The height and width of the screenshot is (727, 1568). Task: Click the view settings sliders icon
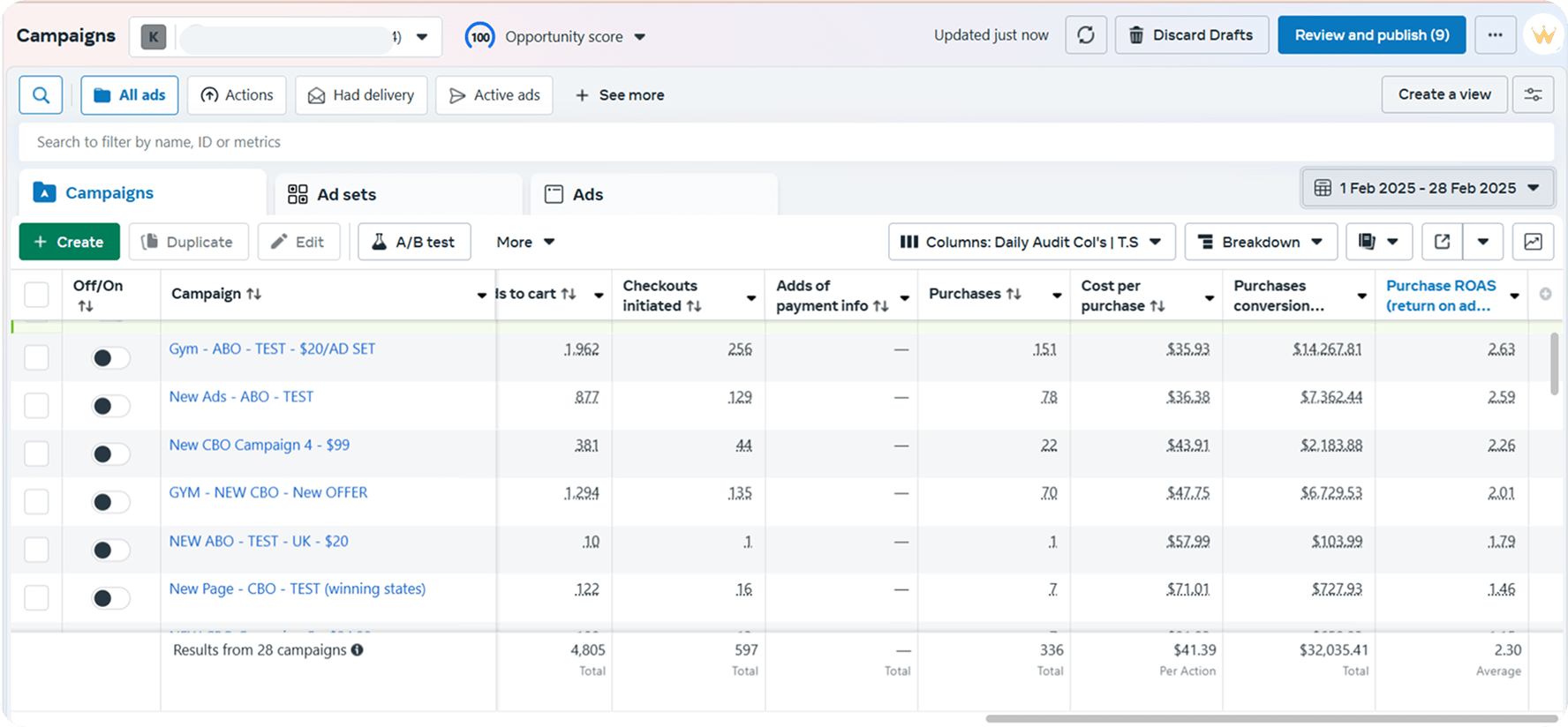pyautogui.click(x=1533, y=94)
